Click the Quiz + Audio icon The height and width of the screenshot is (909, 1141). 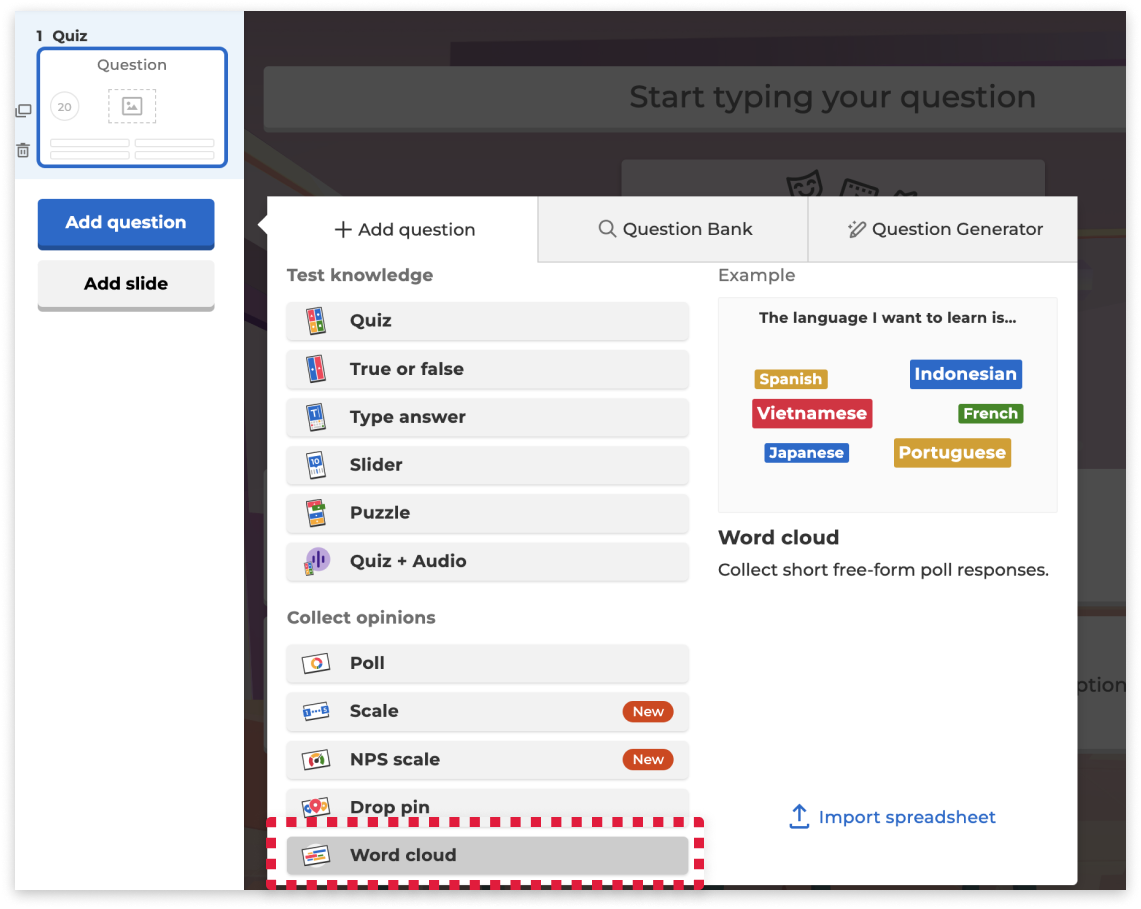click(x=315, y=561)
